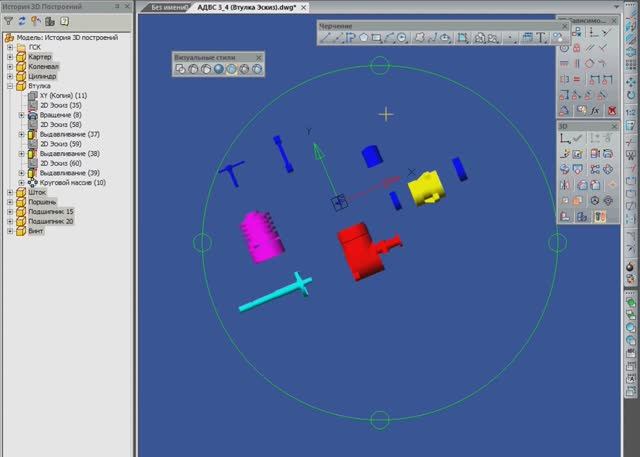
Task: Select the Table tool in Черчение toolbar
Action: 527,38
